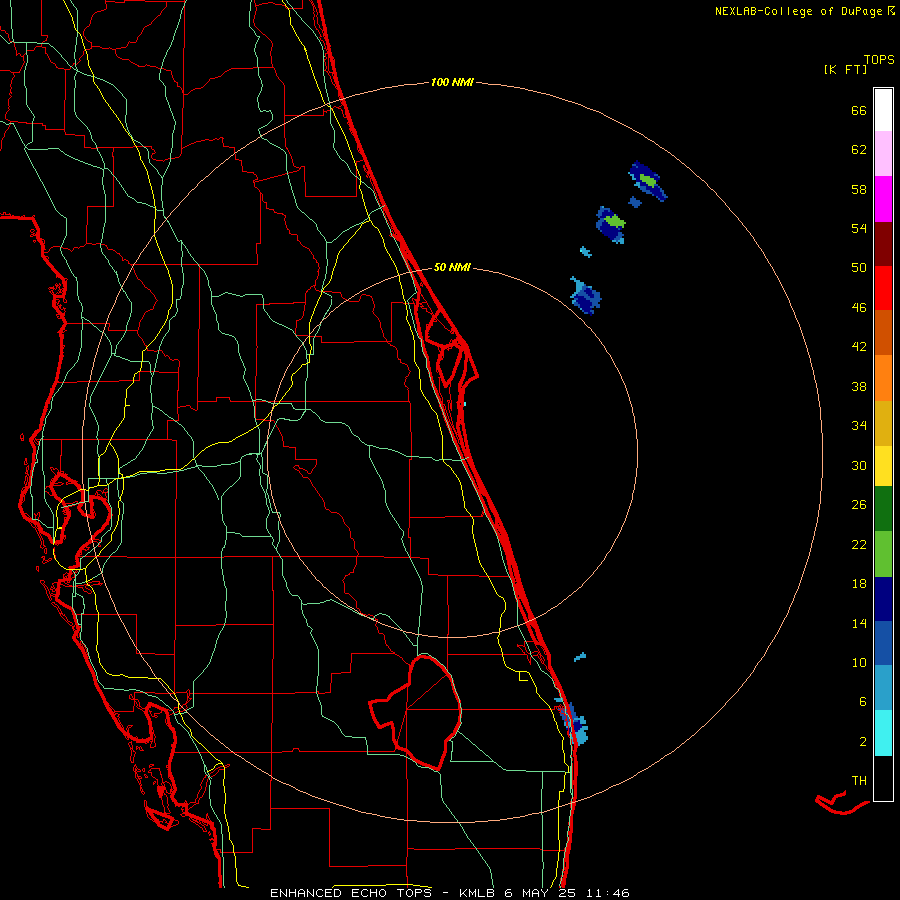Screen dimensions: 900x900
Task: Click the '58' legend value
Action: (x=859, y=189)
